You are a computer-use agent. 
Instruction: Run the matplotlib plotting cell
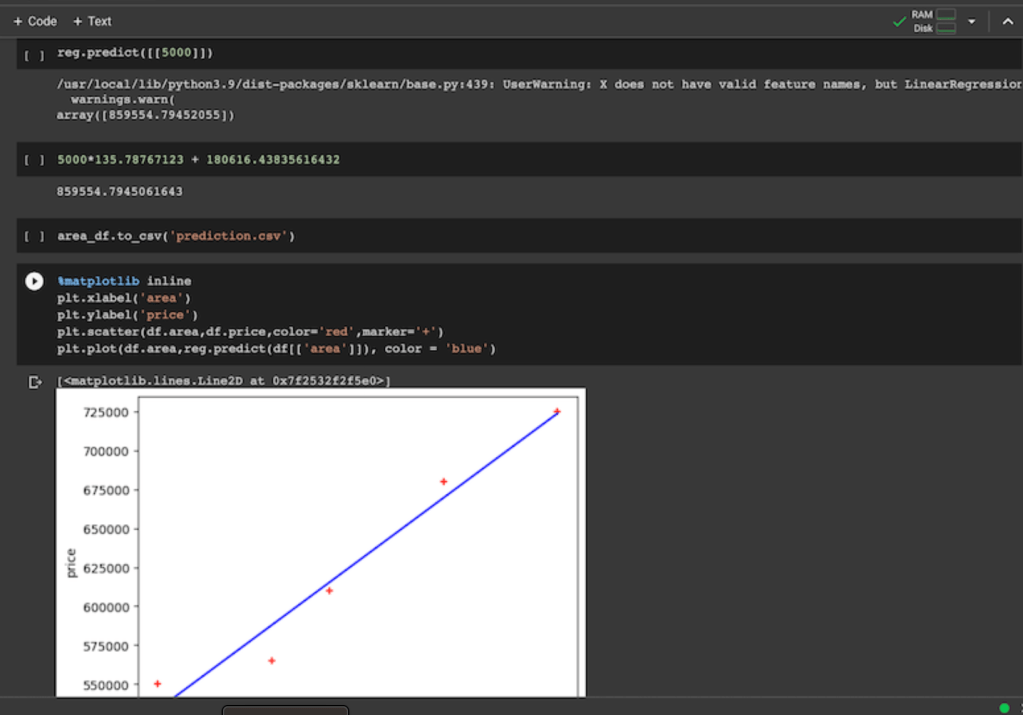click(x=35, y=282)
